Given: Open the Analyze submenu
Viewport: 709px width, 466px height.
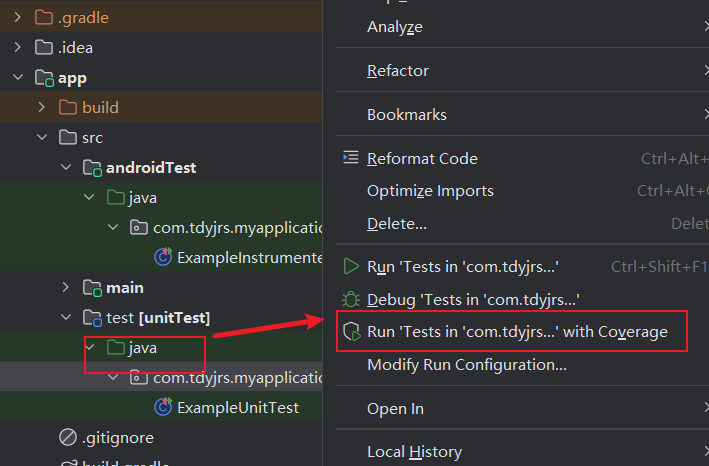Looking at the screenshot, I should click(395, 27).
